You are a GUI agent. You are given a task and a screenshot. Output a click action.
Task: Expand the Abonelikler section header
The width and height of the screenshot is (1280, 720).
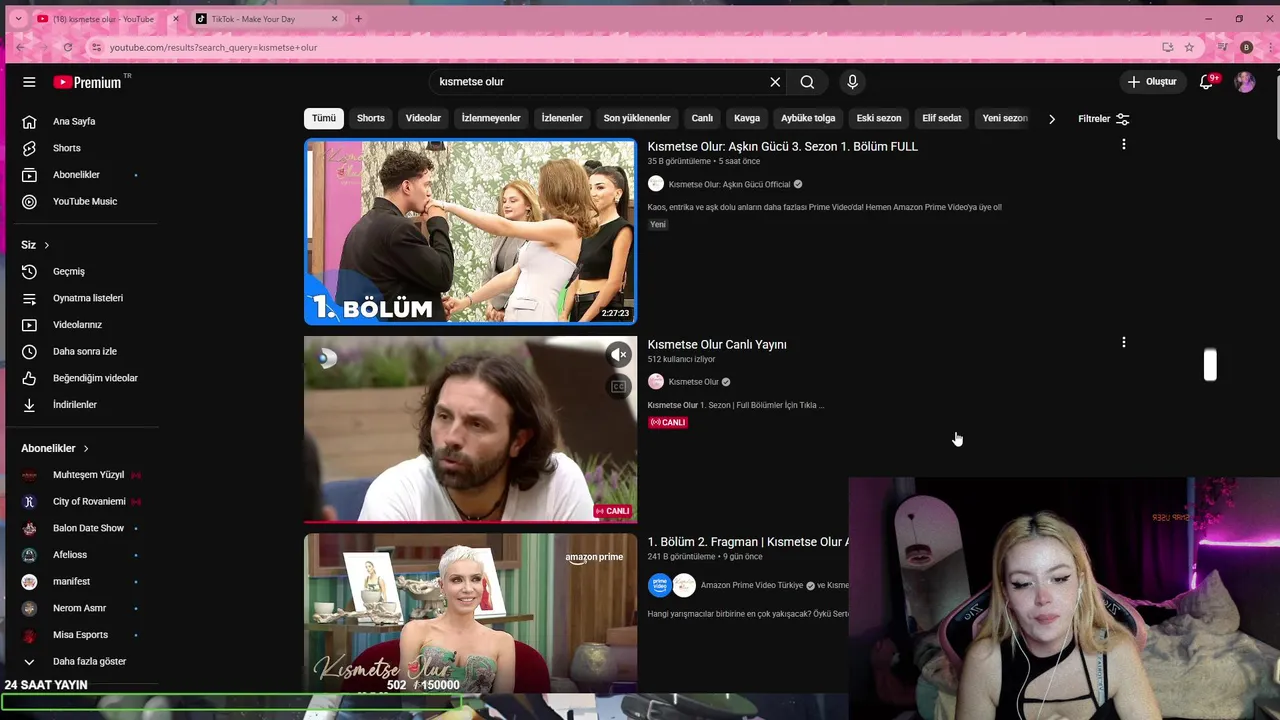[x=55, y=448]
